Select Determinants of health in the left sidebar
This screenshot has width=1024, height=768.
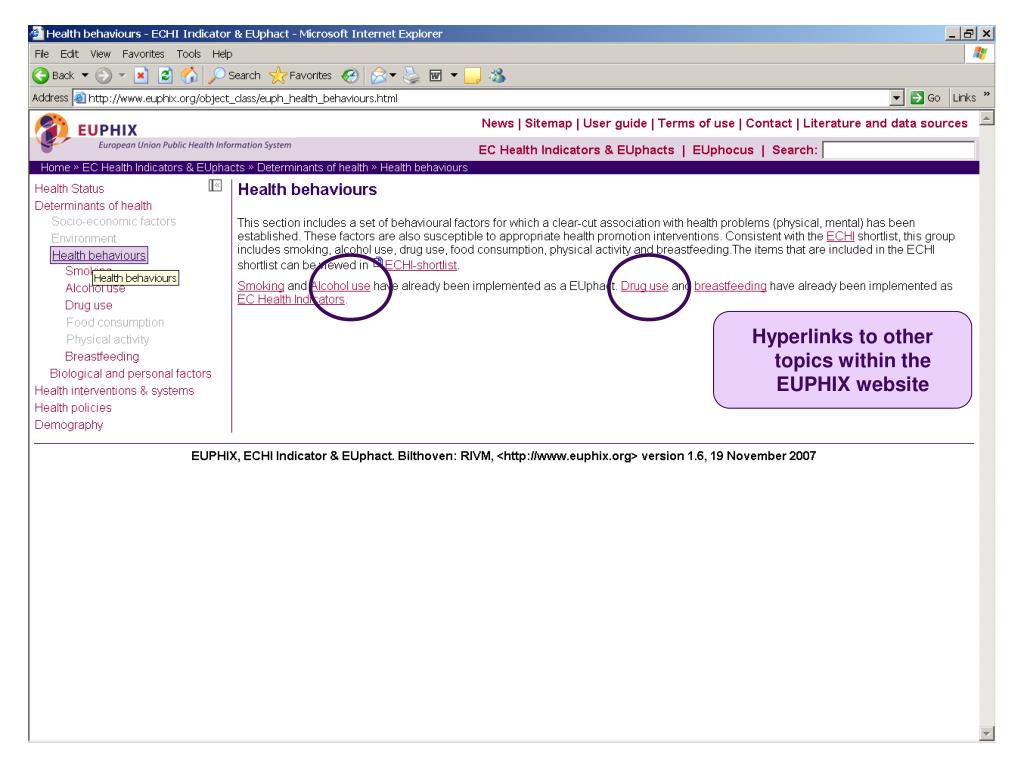click(93, 206)
